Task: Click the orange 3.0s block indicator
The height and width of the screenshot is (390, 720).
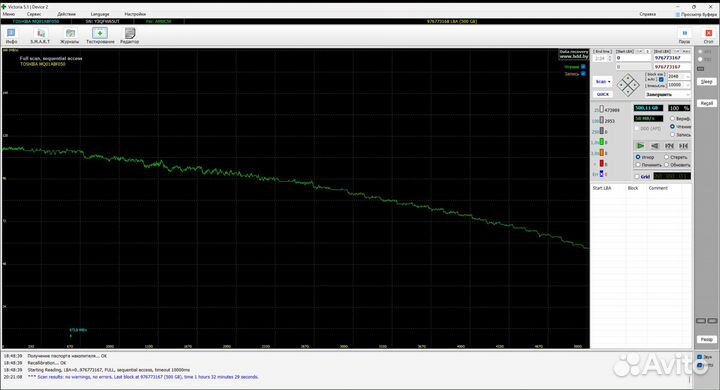Action: (x=602, y=153)
